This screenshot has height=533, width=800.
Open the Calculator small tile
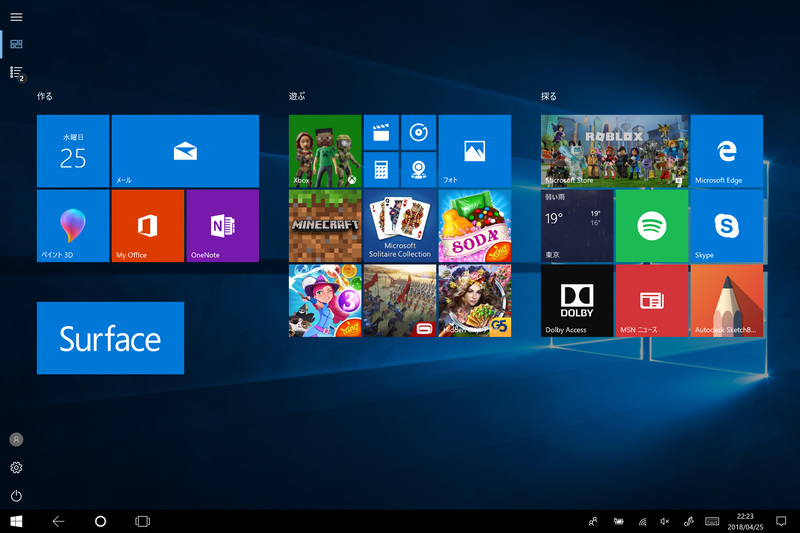click(380, 169)
